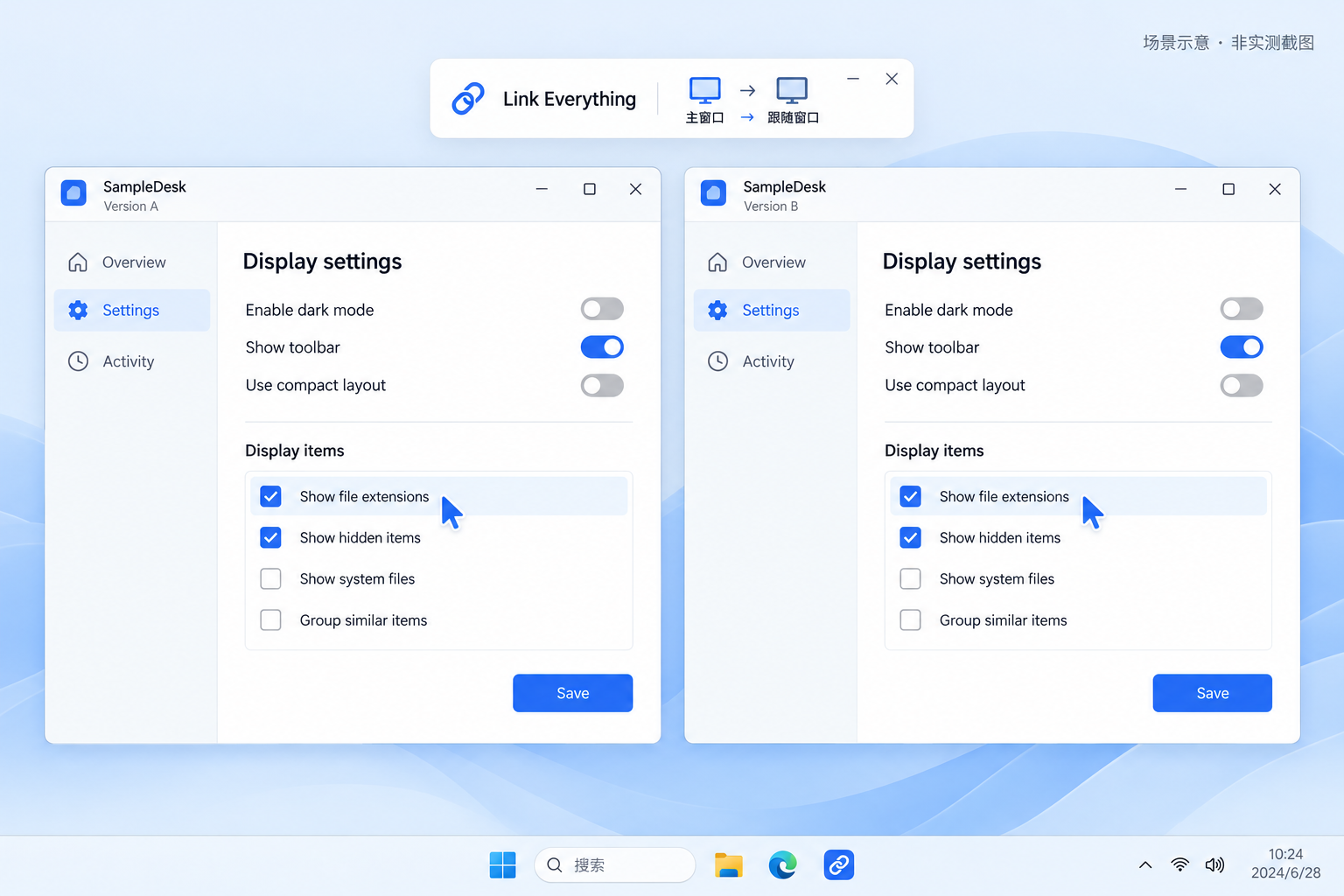The height and width of the screenshot is (896, 1344).
Task: Enable dark mode in Version B
Action: click(1242, 309)
